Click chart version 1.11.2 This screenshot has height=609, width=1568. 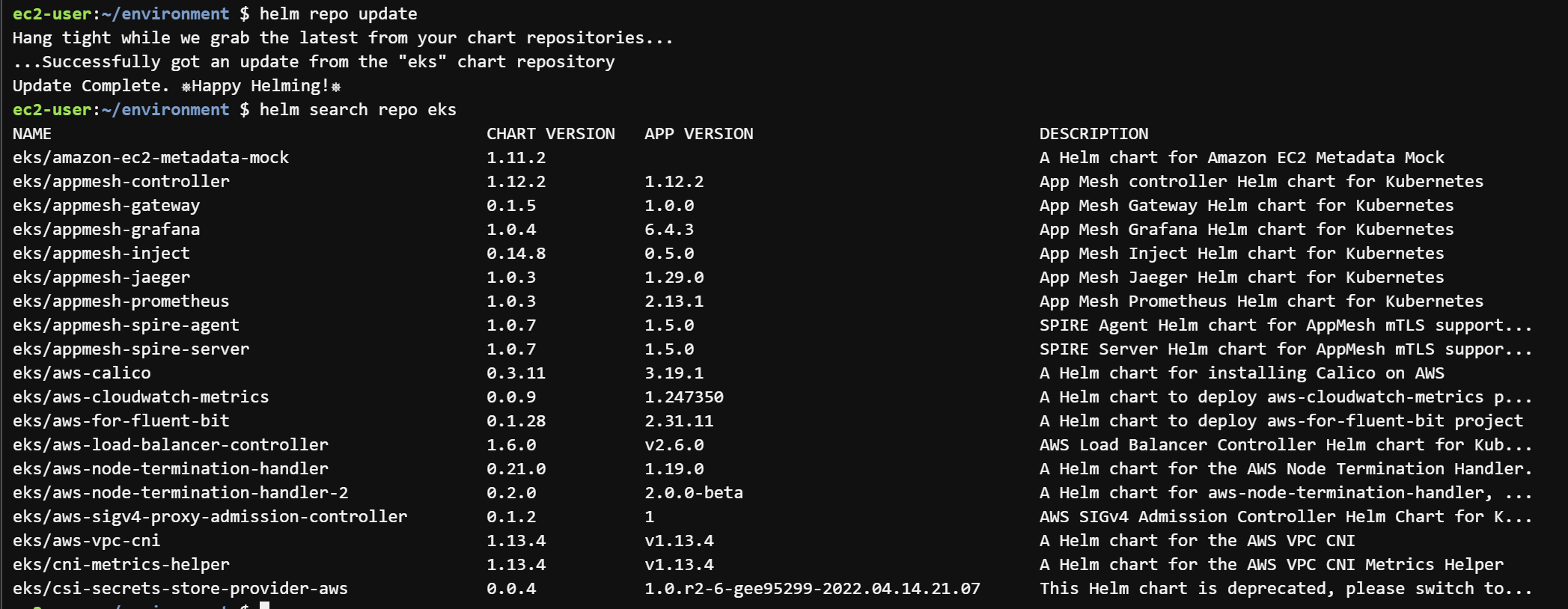point(516,158)
